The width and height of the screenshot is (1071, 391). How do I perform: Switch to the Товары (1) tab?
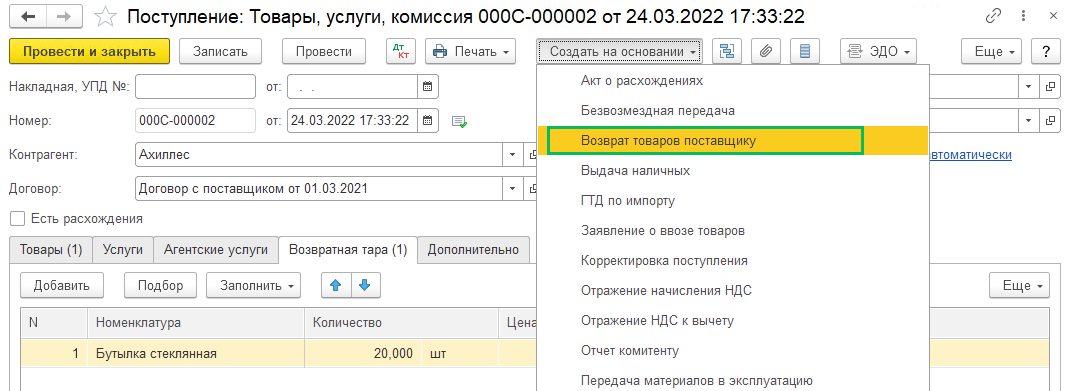coord(51,250)
